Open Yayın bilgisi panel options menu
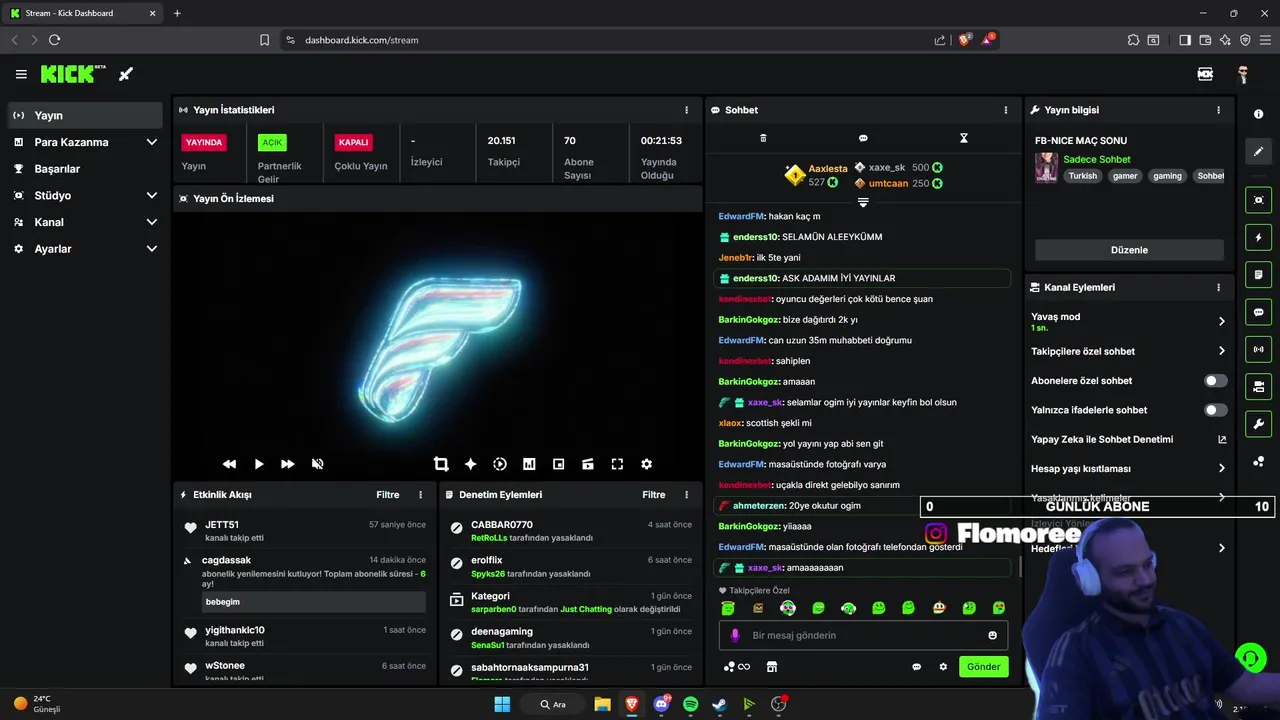 point(1218,110)
